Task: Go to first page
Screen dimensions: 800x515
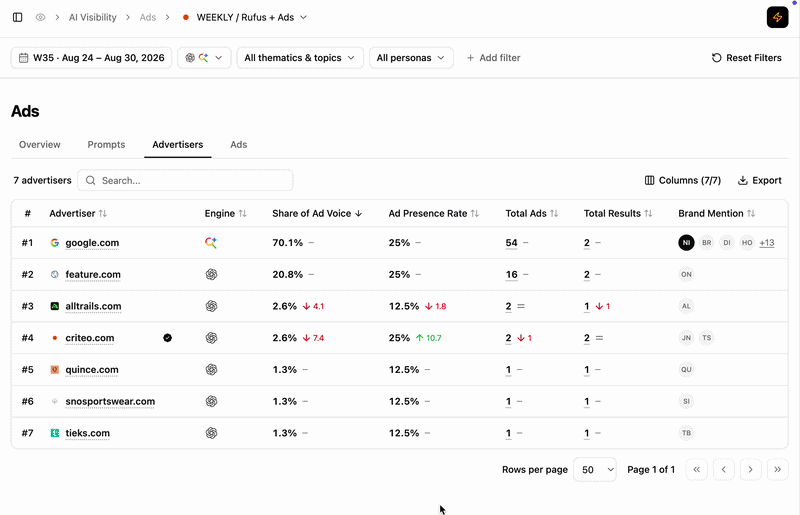Action: point(696,470)
